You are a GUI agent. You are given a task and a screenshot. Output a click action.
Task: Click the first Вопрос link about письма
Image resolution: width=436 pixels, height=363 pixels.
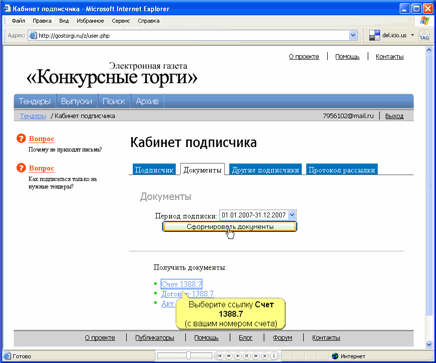click(x=41, y=139)
